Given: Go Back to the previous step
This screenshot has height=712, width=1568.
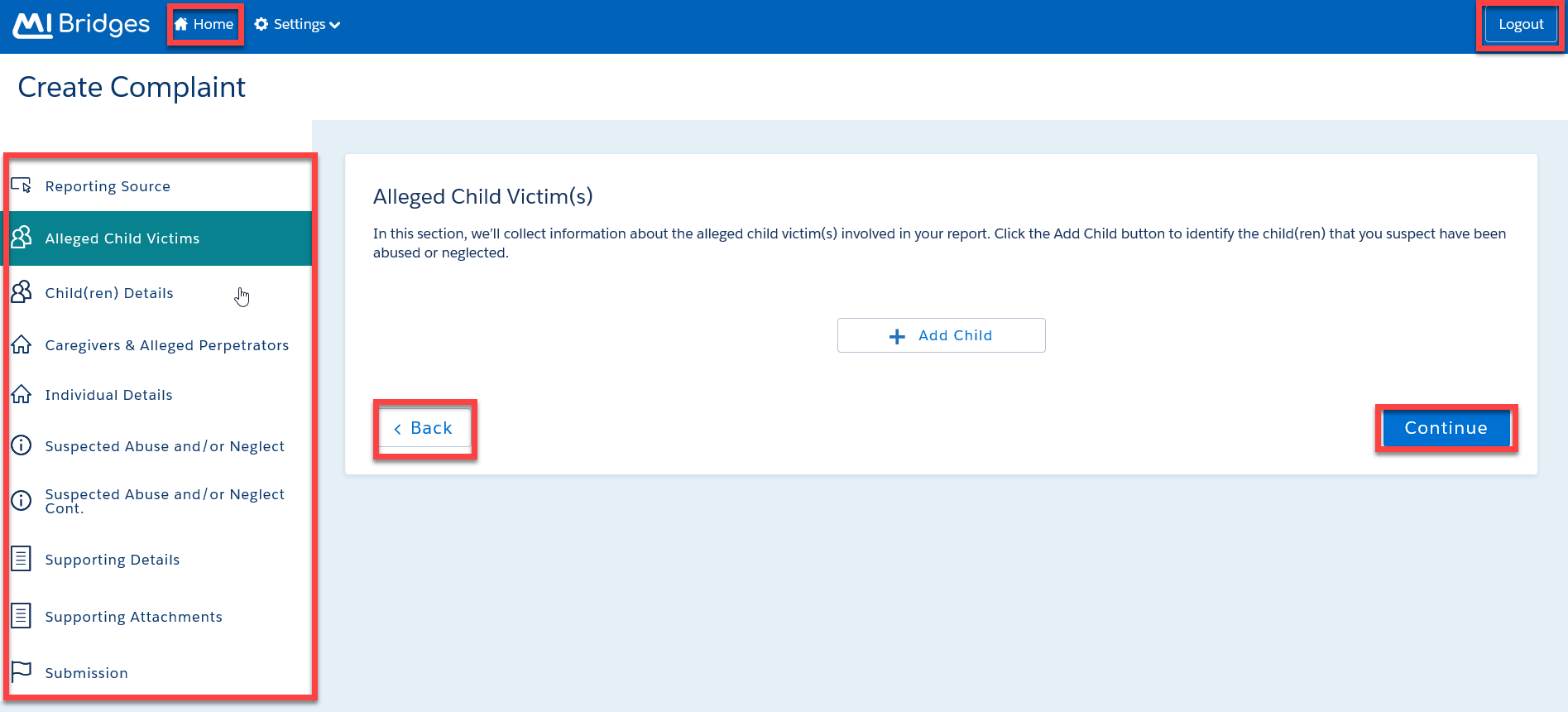Looking at the screenshot, I should [424, 428].
